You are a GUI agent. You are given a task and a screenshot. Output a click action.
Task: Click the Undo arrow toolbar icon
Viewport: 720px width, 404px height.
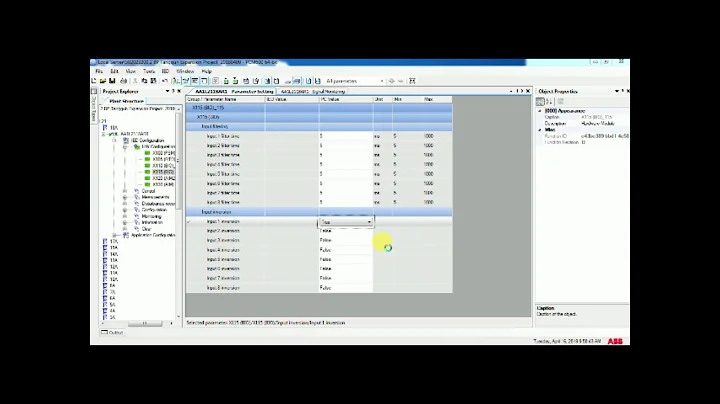coord(164,81)
